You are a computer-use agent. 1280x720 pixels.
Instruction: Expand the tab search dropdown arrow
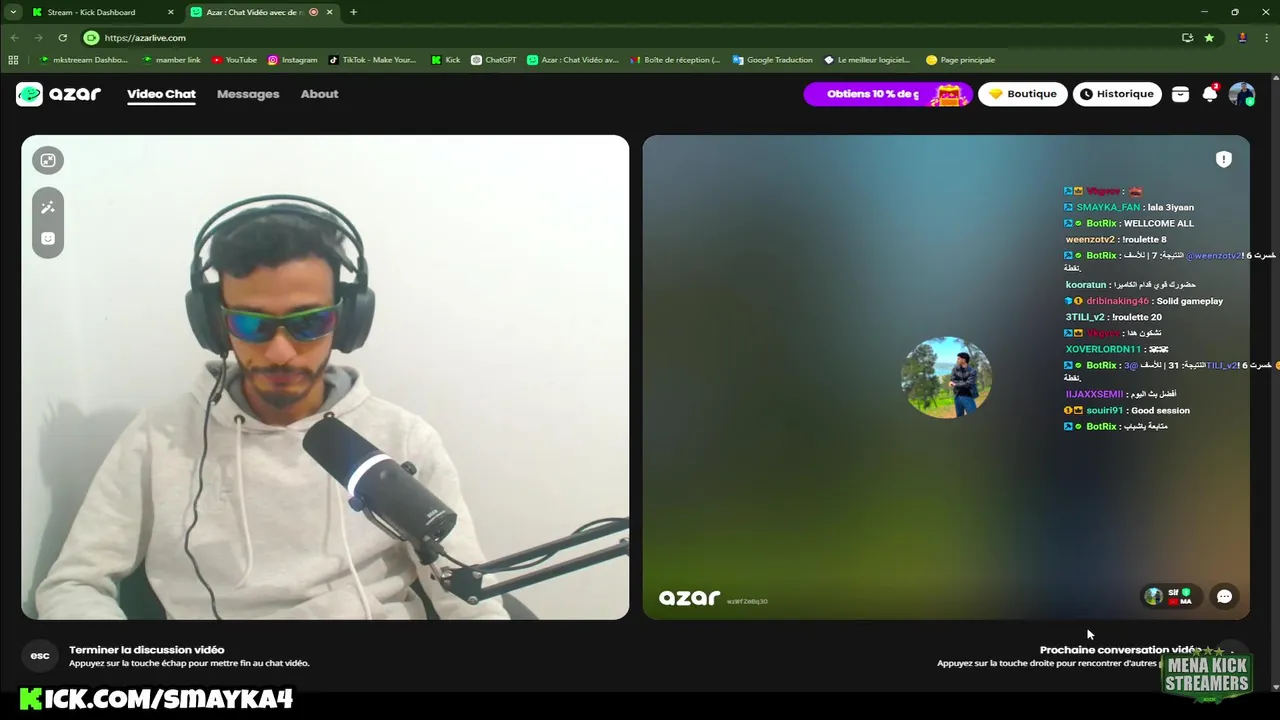(x=13, y=12)
